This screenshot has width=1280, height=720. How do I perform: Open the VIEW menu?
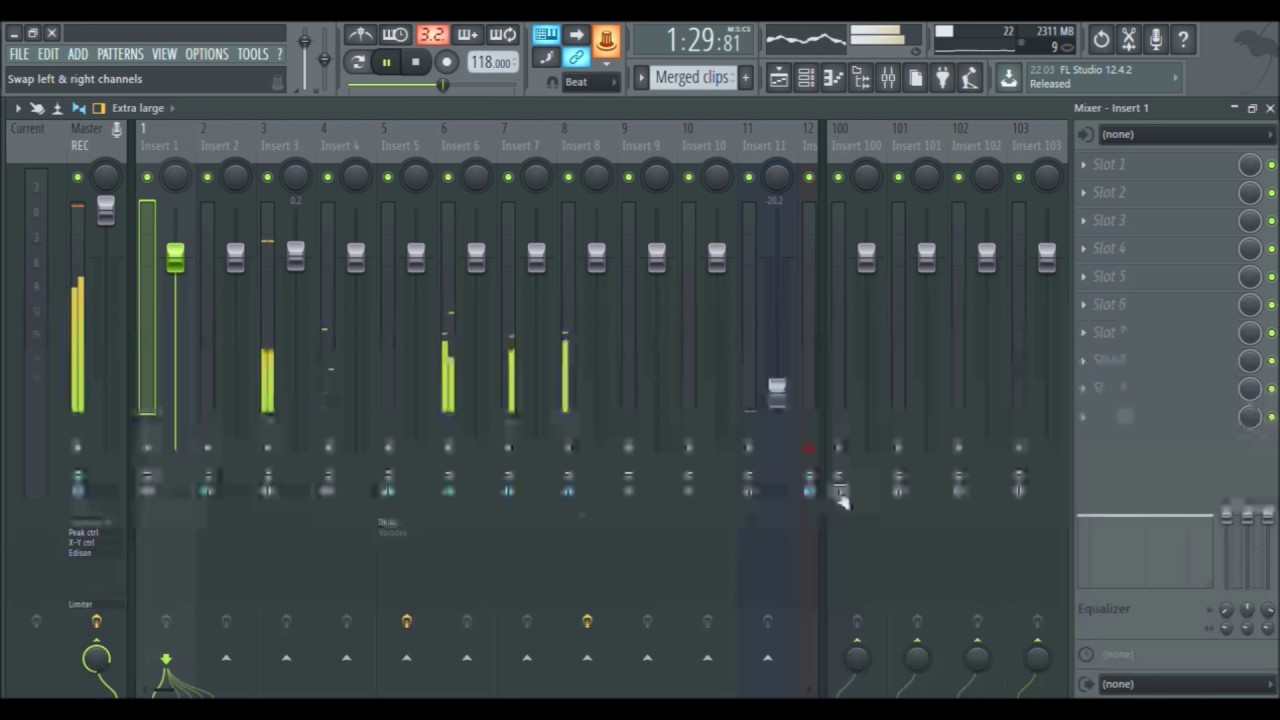pyautogui.click(x=164, y=54)
